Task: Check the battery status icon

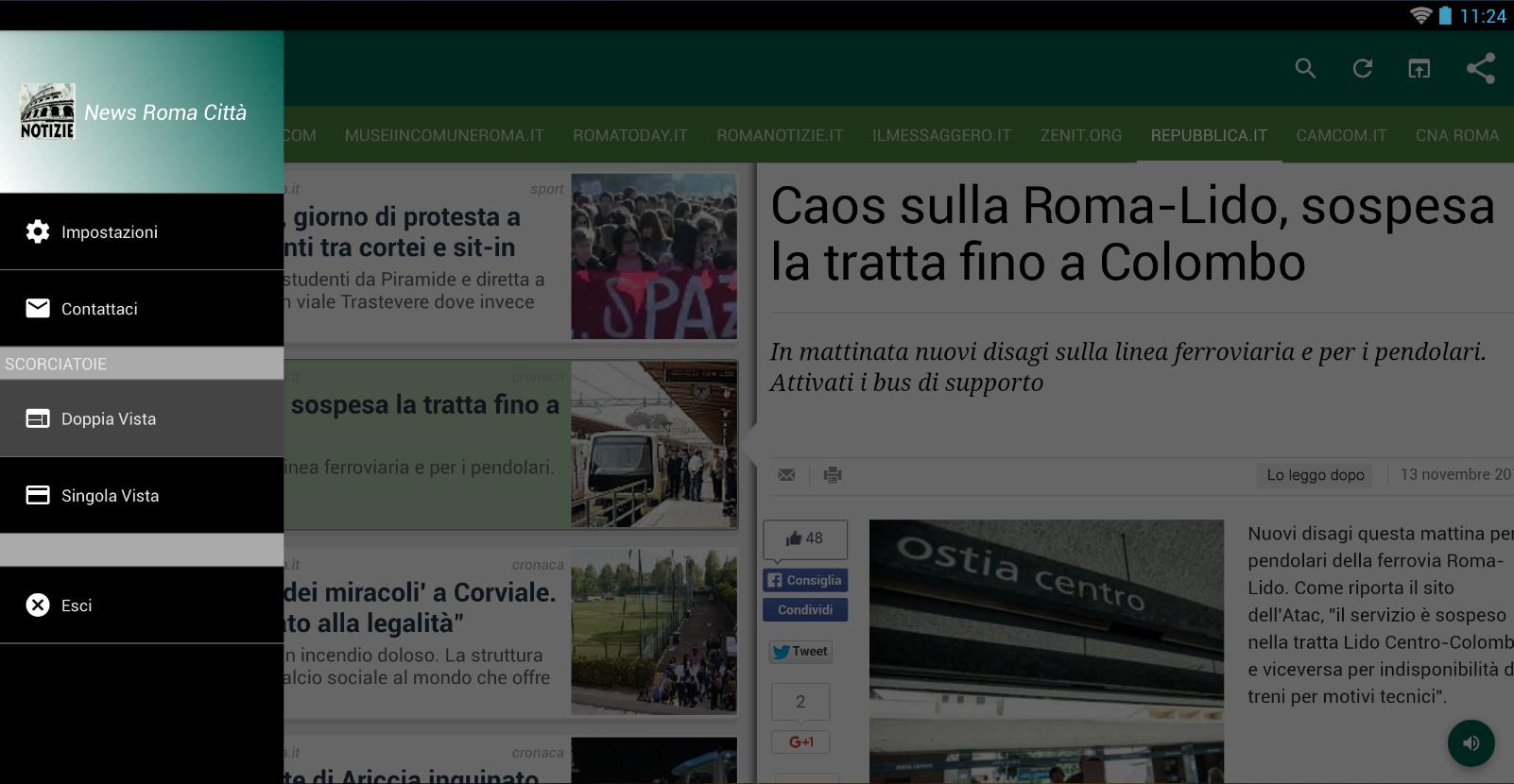Action: (x=1445, y=15)
